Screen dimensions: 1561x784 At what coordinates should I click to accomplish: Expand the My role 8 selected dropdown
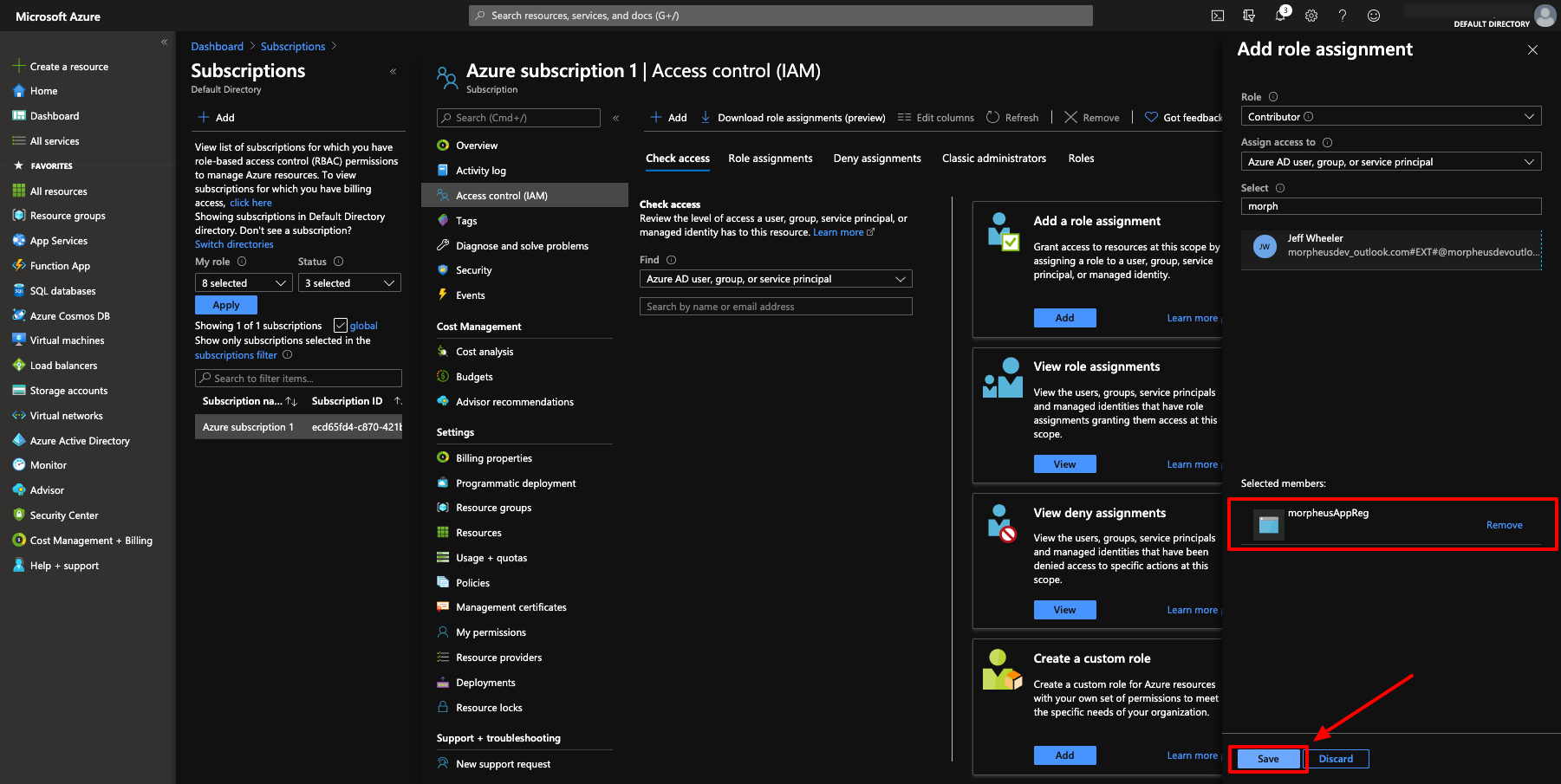[x=244, y=283]
